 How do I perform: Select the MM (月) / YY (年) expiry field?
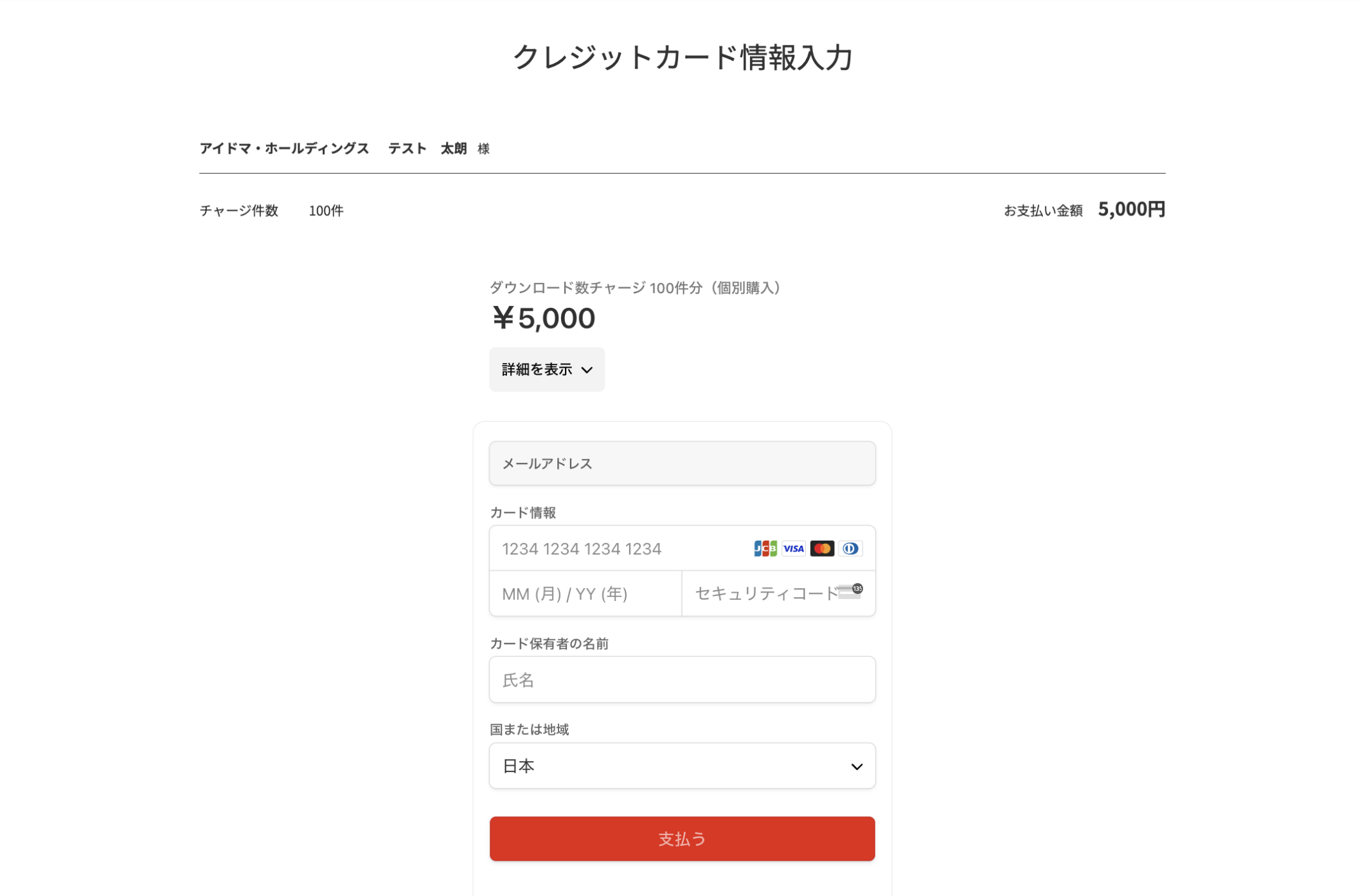pos(585,594)
